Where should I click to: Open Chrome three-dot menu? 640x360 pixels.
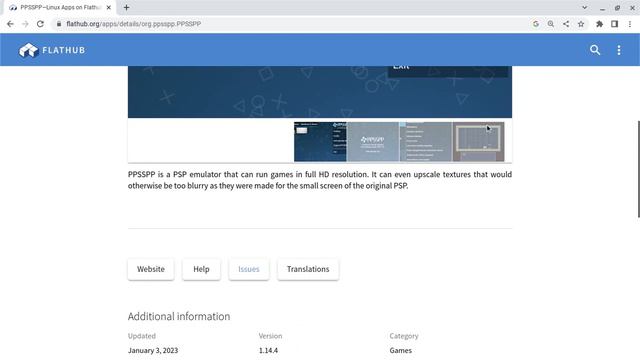click(x=630, y=24)
